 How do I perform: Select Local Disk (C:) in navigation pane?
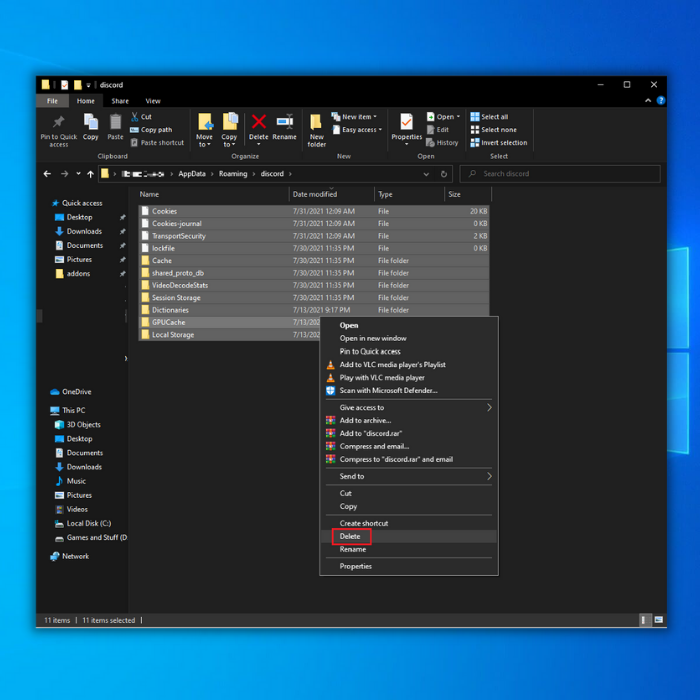pos(89,523)
